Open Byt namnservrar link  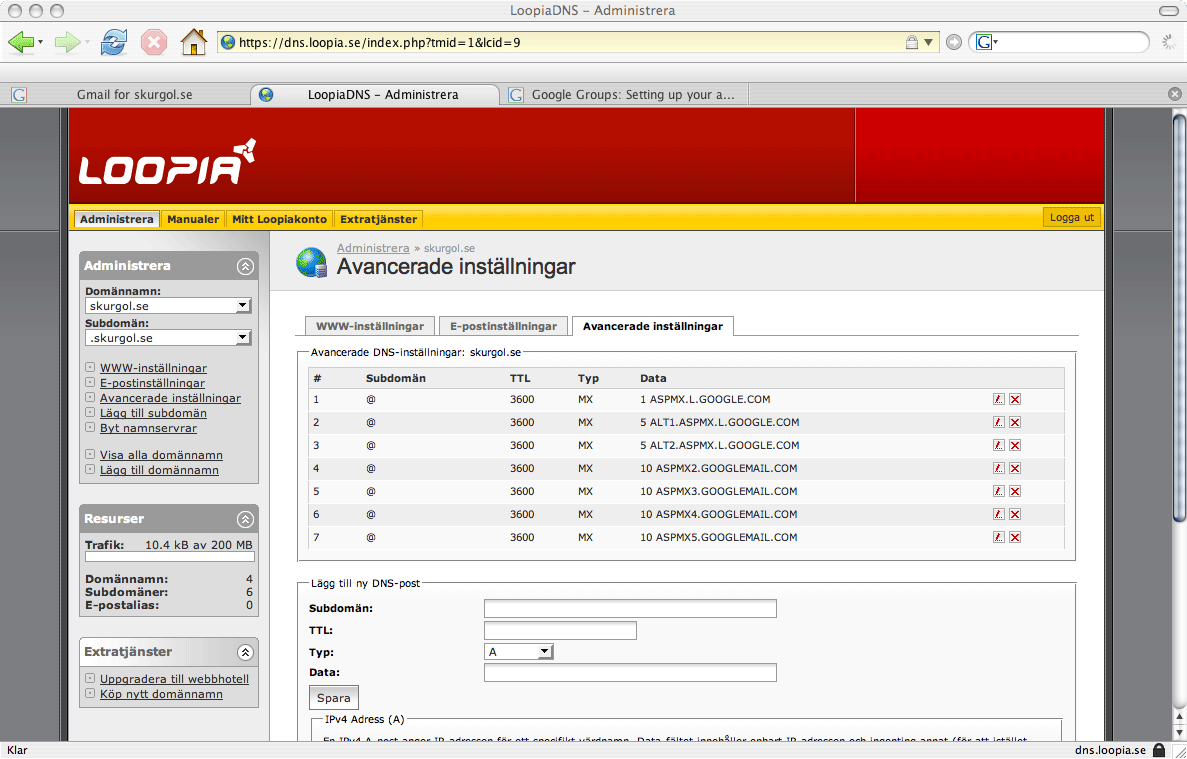(x=148, y=428)
